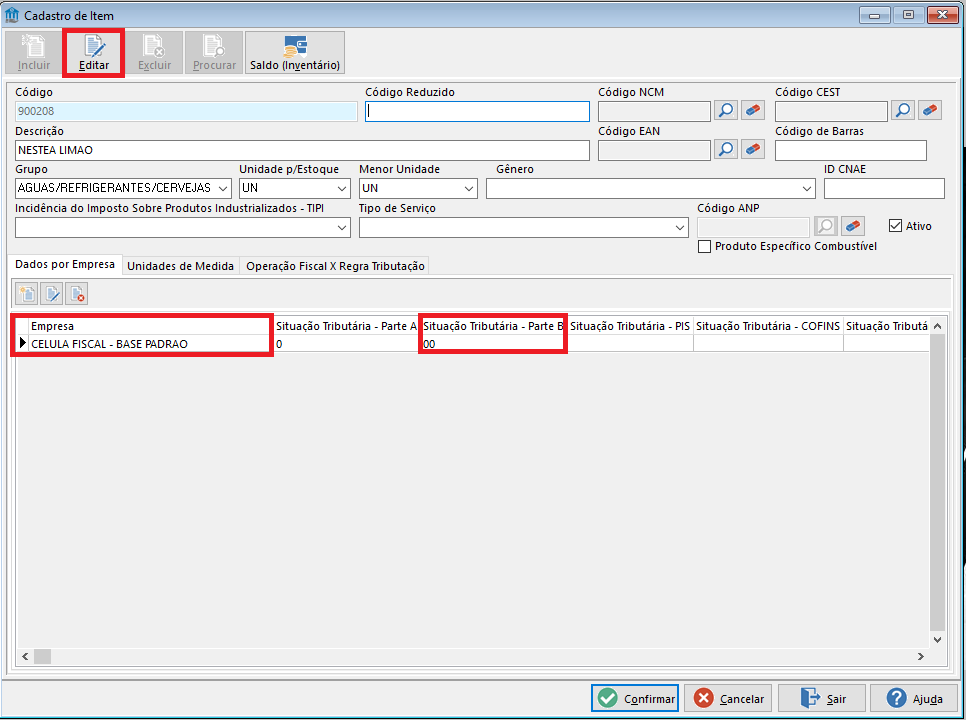Click grid horizontal scrollbar left arrow
966x720 pixels.
(25, 657)
